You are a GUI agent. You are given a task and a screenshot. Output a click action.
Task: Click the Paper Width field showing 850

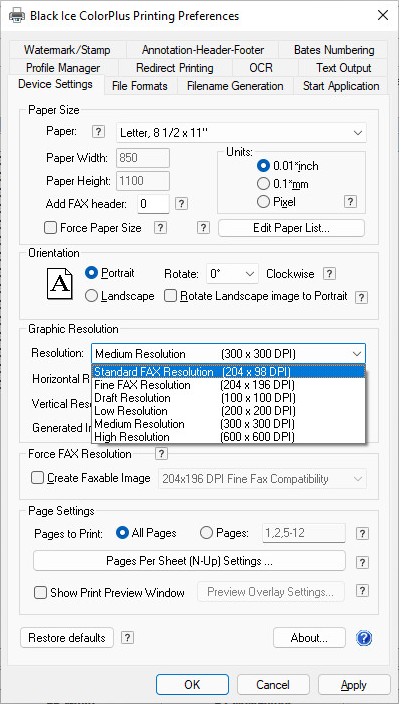click(143, 158)
